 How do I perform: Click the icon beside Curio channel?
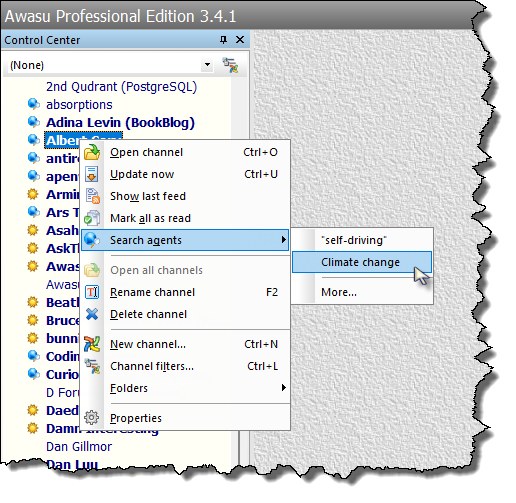point(34,374)
